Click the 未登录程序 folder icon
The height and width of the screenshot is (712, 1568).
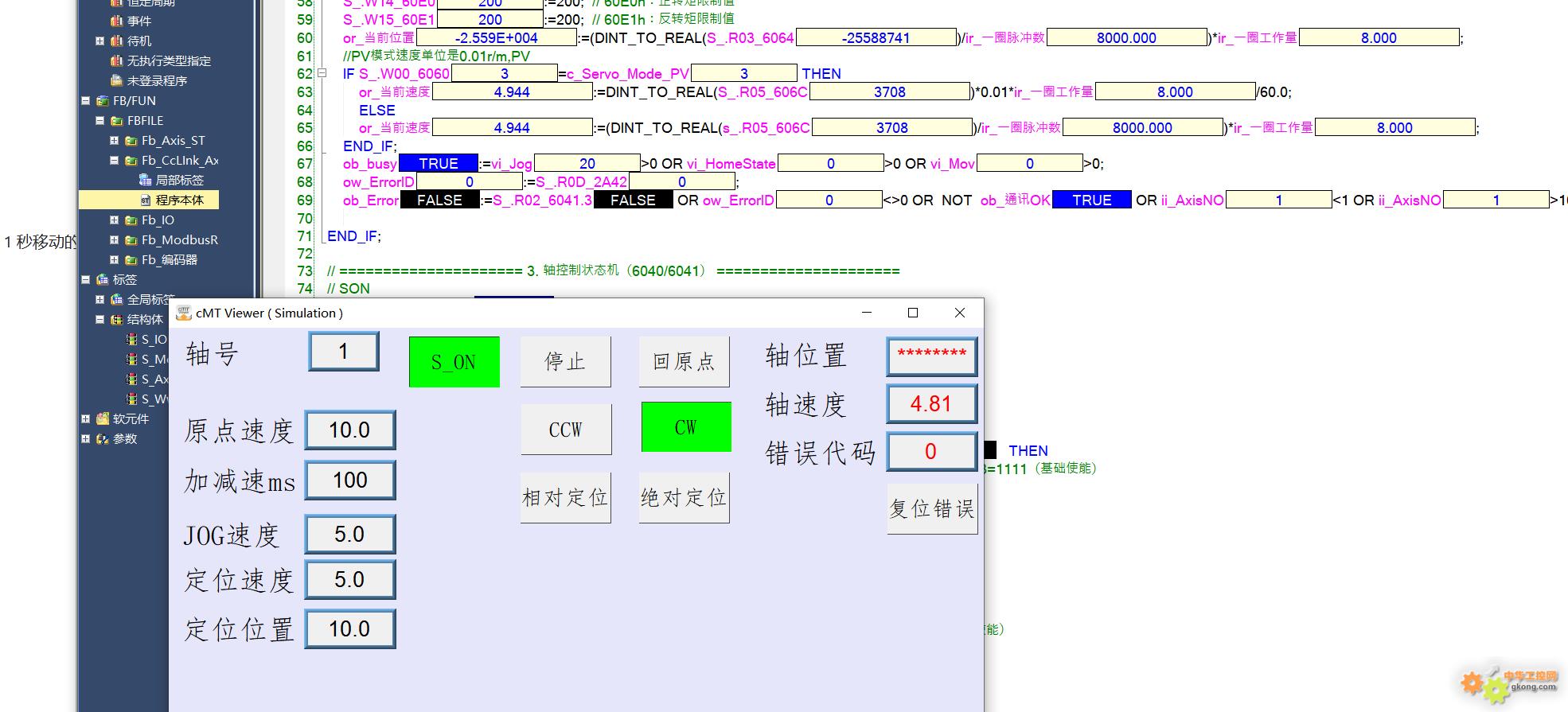click(x=116, y=81)
